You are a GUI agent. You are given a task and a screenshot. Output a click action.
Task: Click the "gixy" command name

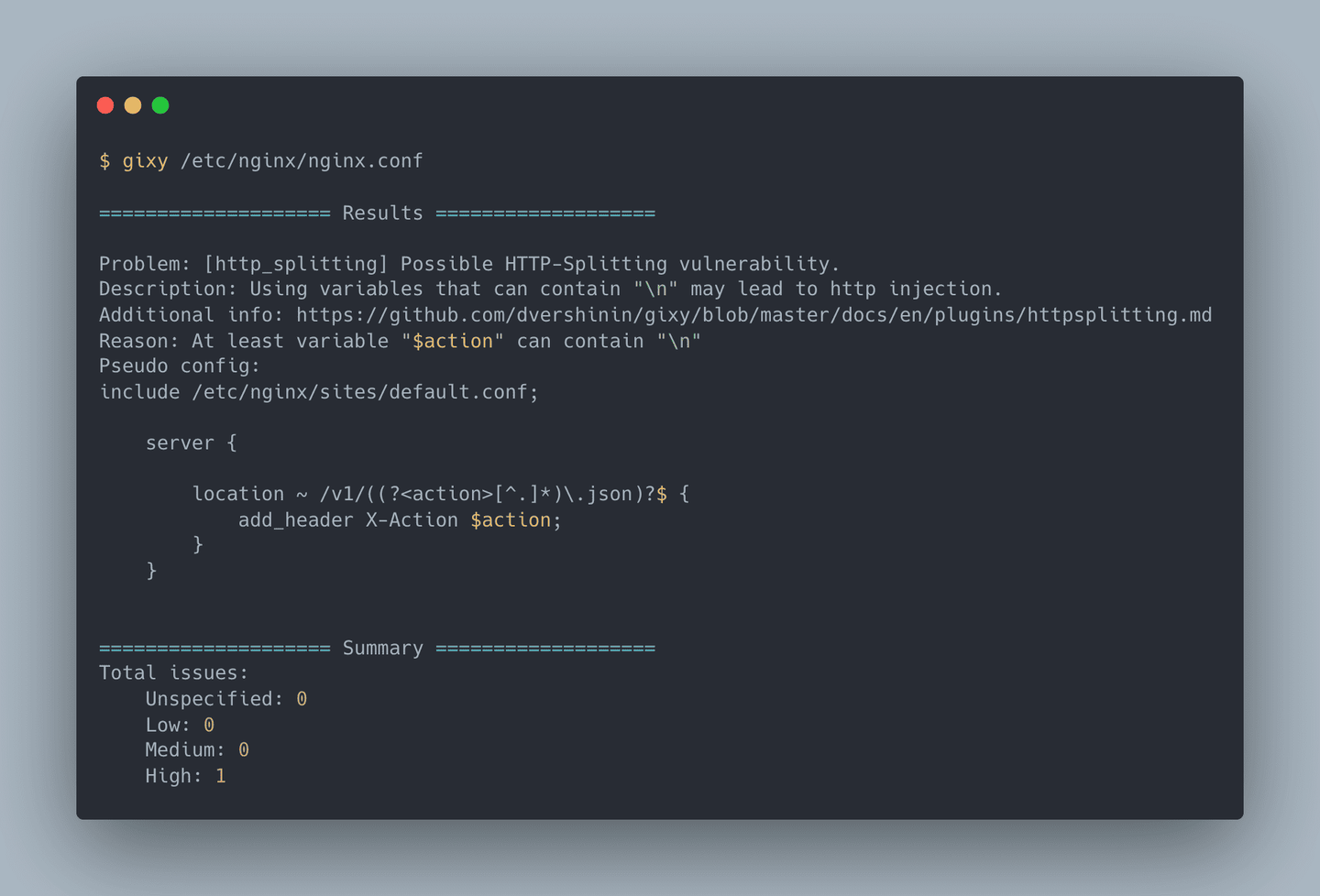point(145,161)
